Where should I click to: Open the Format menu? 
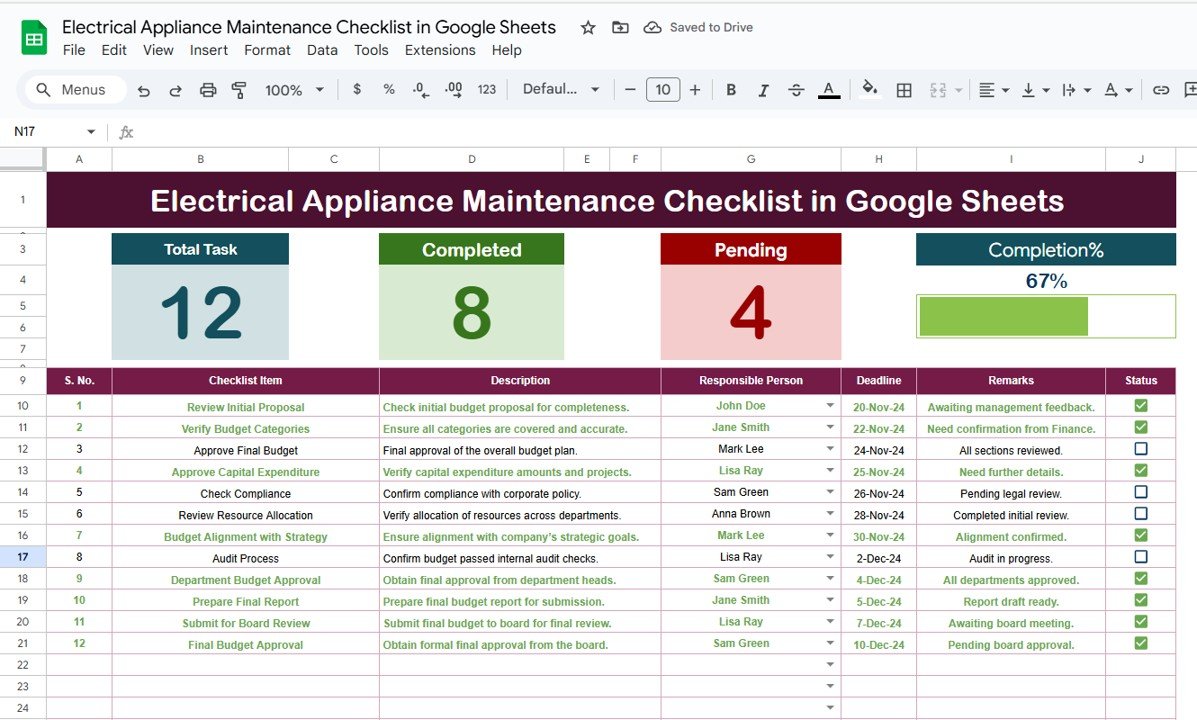pyautogui.click(x=267, y=50)
